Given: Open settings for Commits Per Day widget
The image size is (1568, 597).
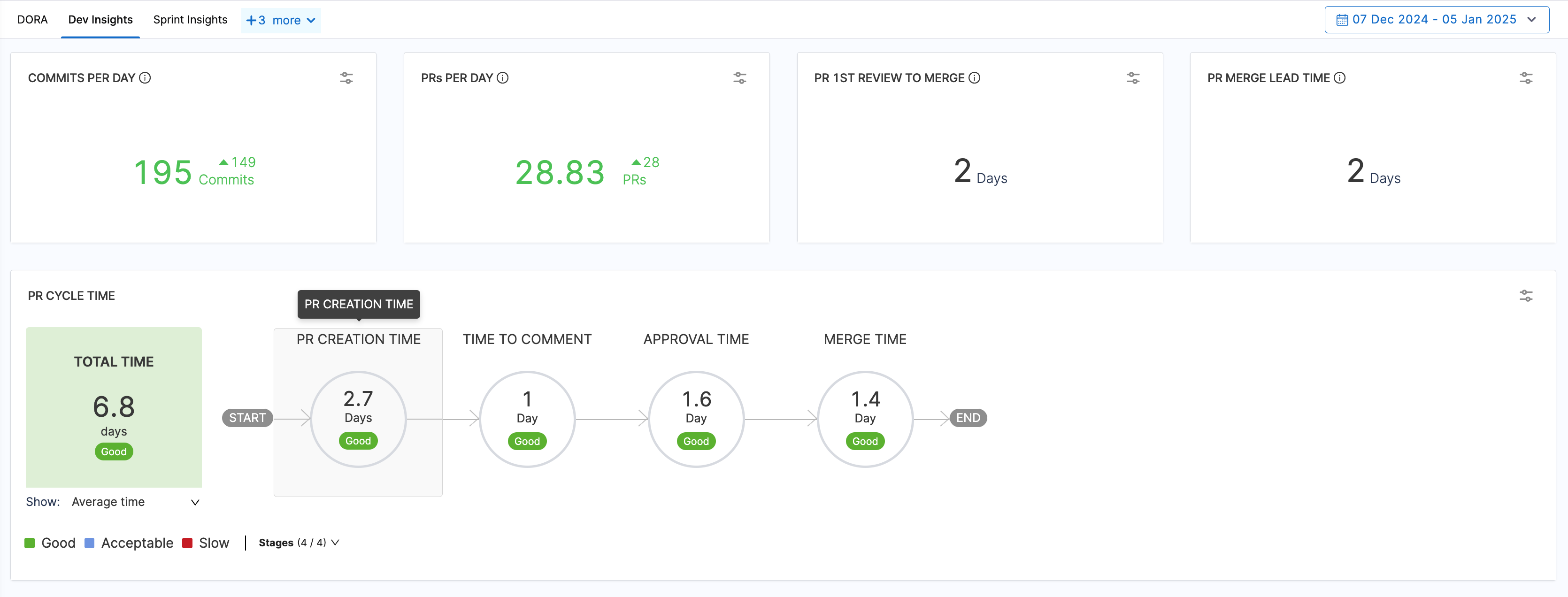Looking at the screenshot, I should 346,78.
